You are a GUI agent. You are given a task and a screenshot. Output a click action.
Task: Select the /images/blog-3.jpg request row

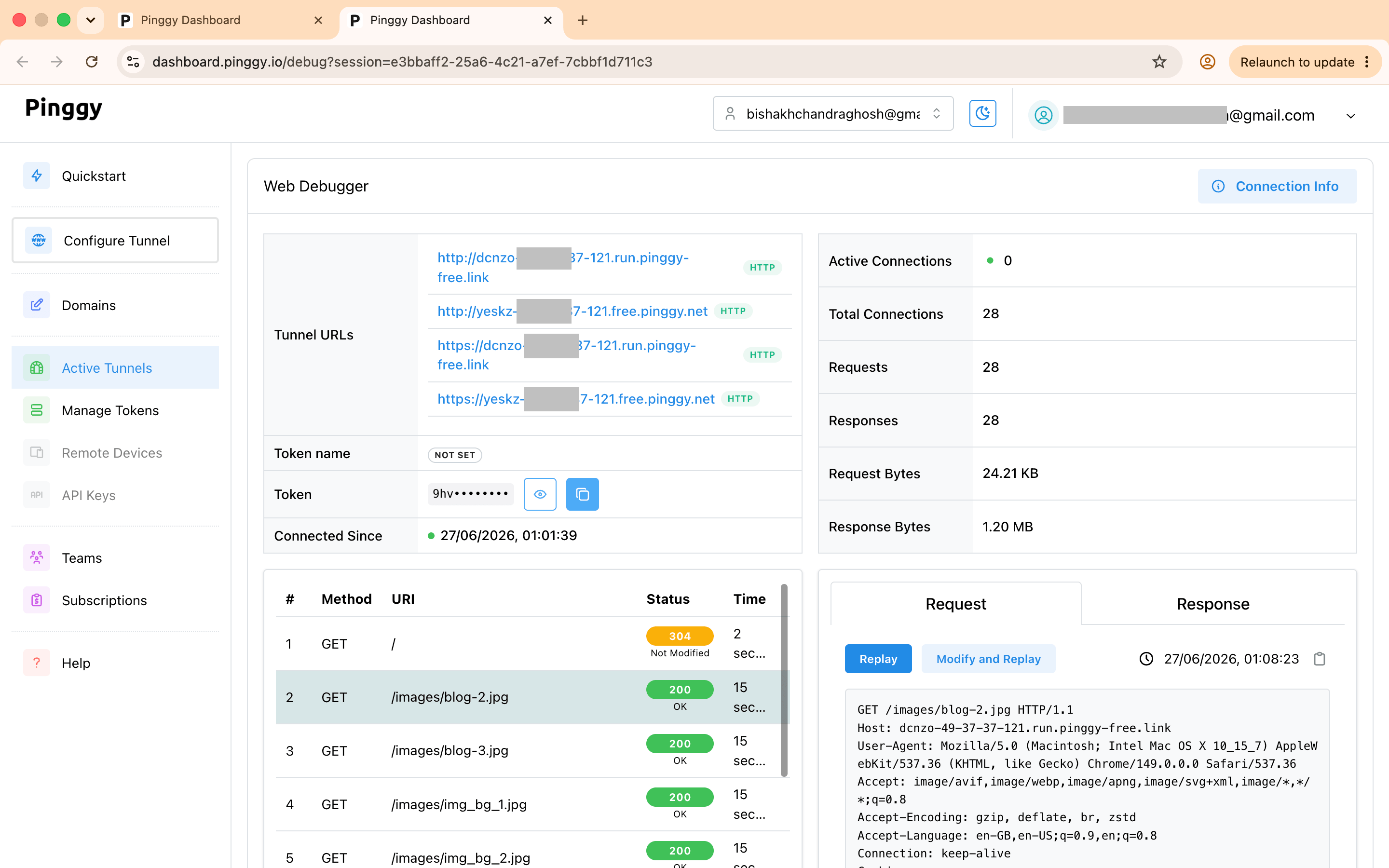532,750
